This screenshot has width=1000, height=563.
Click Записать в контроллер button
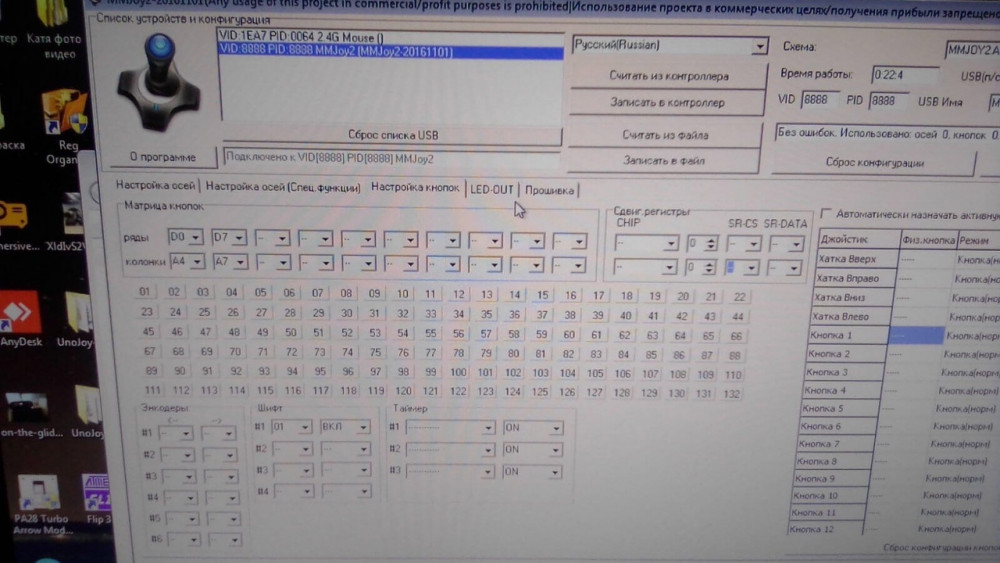667,102
